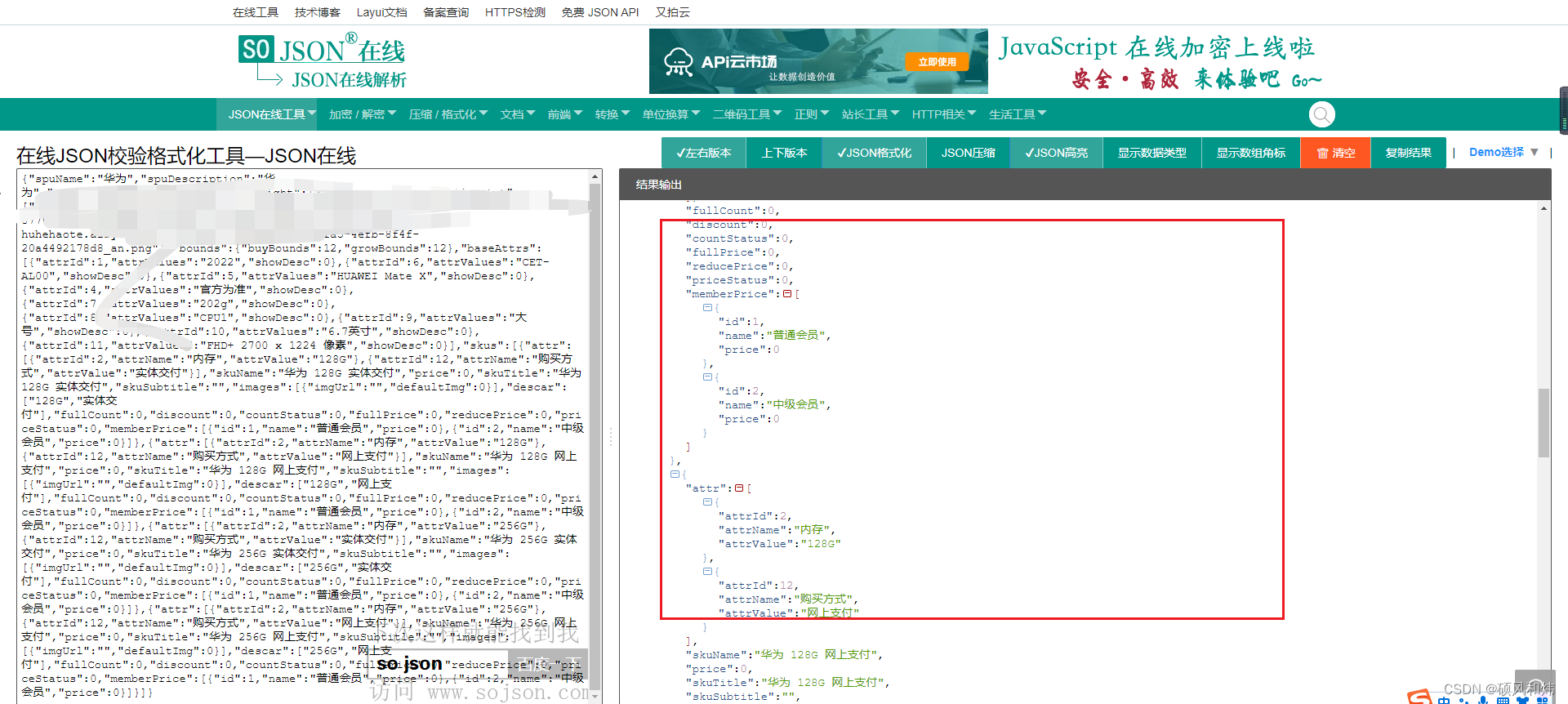This screenshot has height=704, width=1568.
Task: Collapse the object containing the attr array
Action: point(675,475)
